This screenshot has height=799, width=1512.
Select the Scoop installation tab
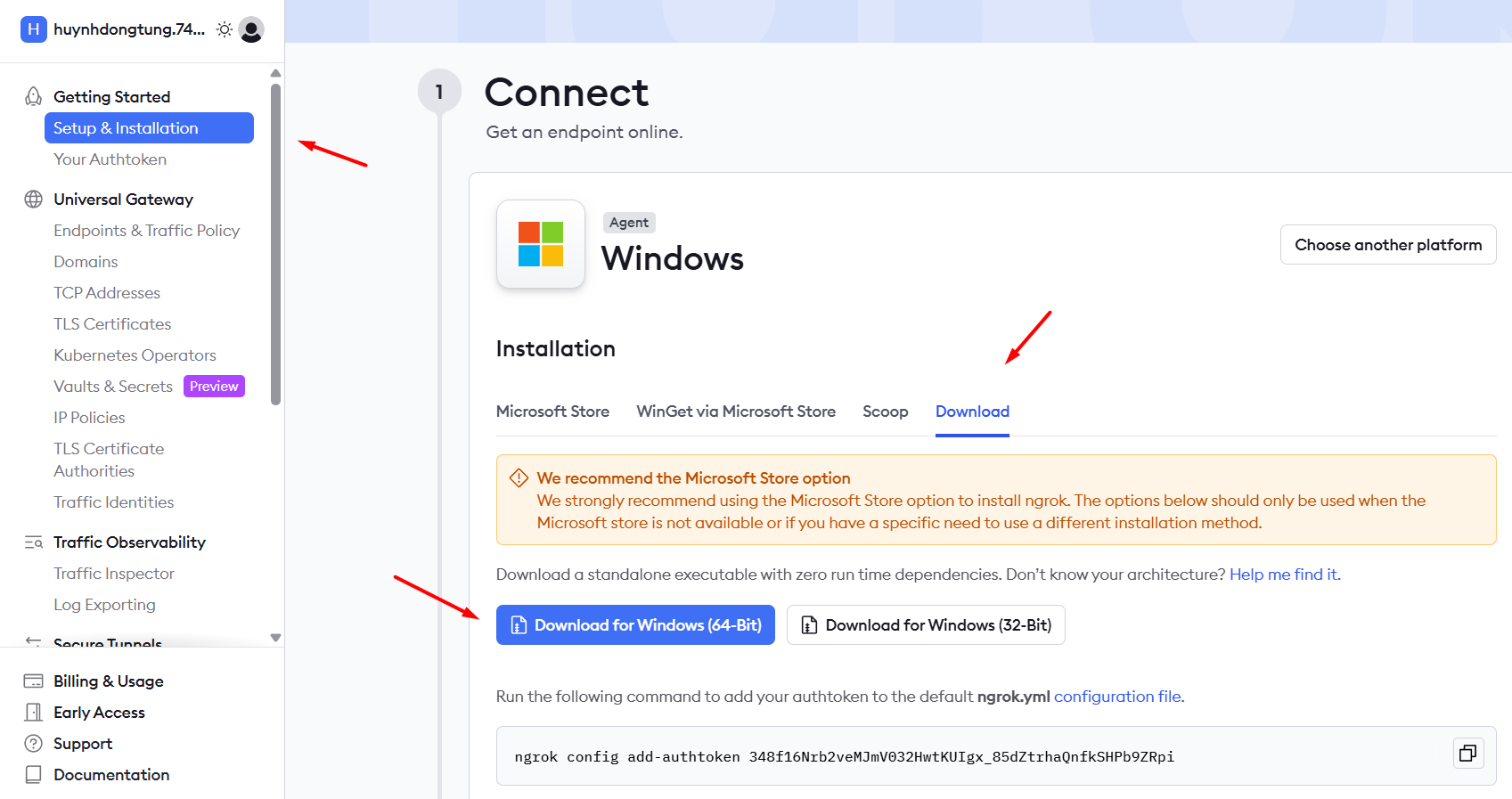885,412
